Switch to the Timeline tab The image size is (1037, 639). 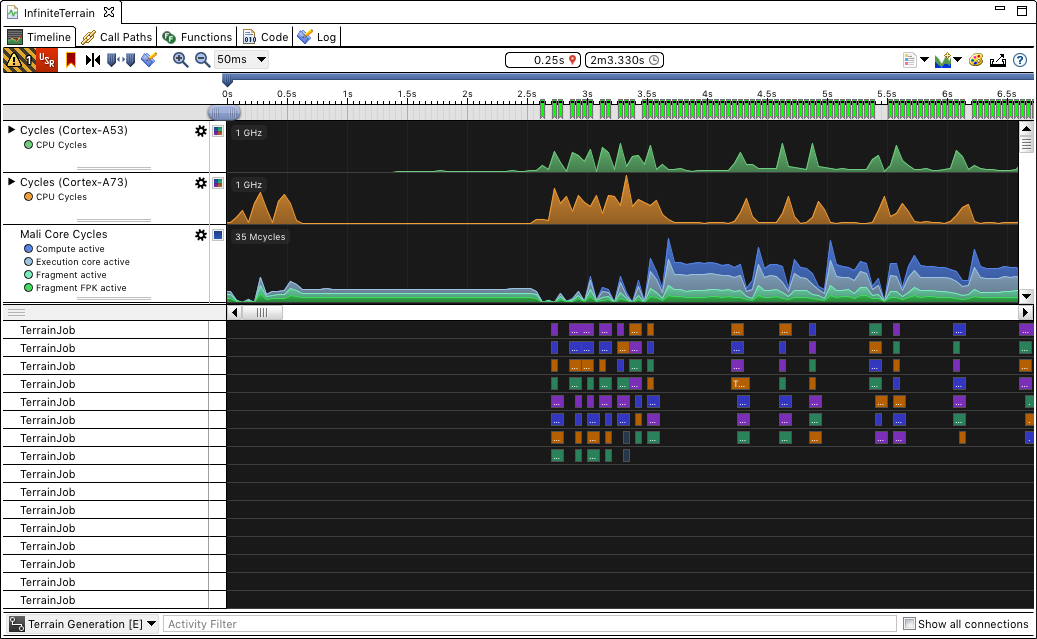click(x=40, y=37)
